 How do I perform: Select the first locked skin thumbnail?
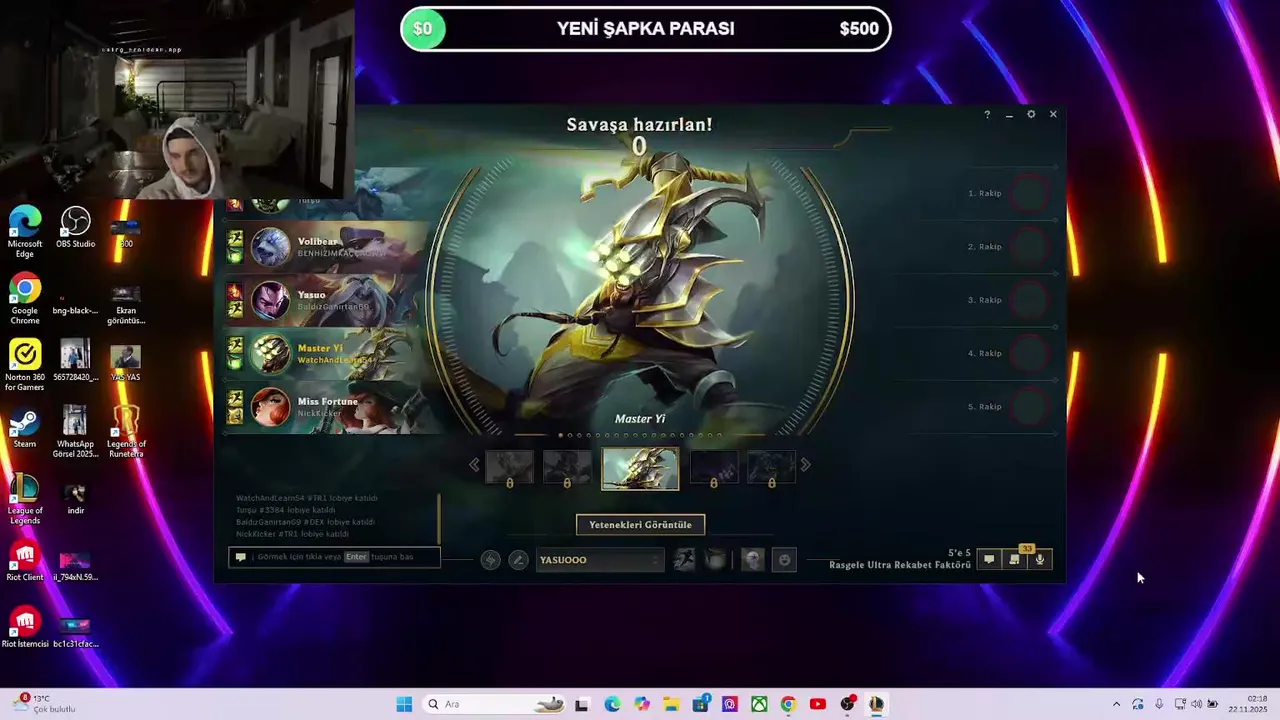[509, 467]
